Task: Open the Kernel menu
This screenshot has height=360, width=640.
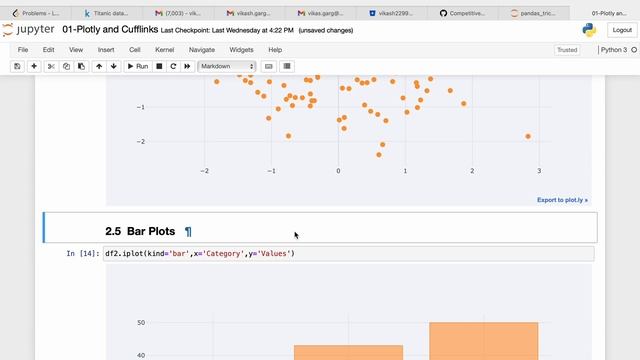Action: pos(164,50)
